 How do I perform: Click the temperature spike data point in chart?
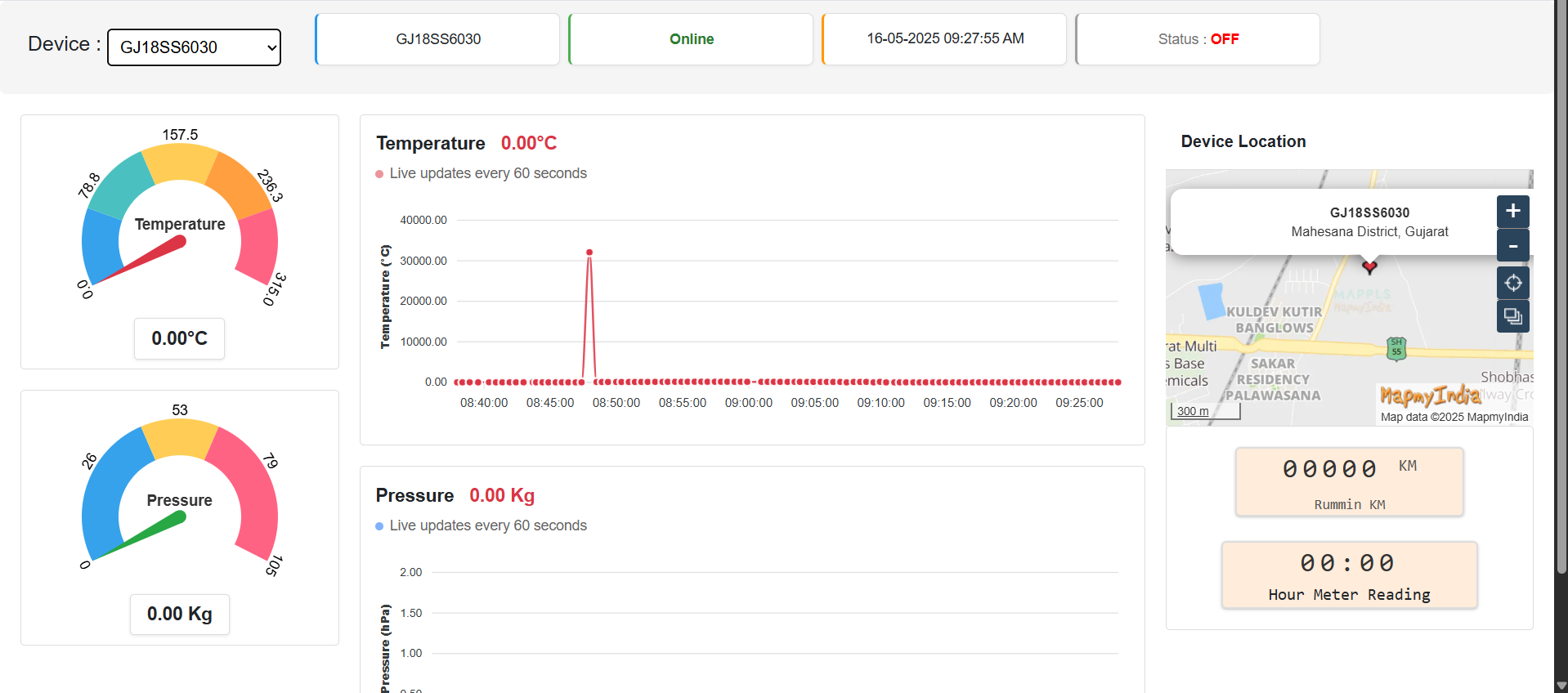(x=589, y=253)
